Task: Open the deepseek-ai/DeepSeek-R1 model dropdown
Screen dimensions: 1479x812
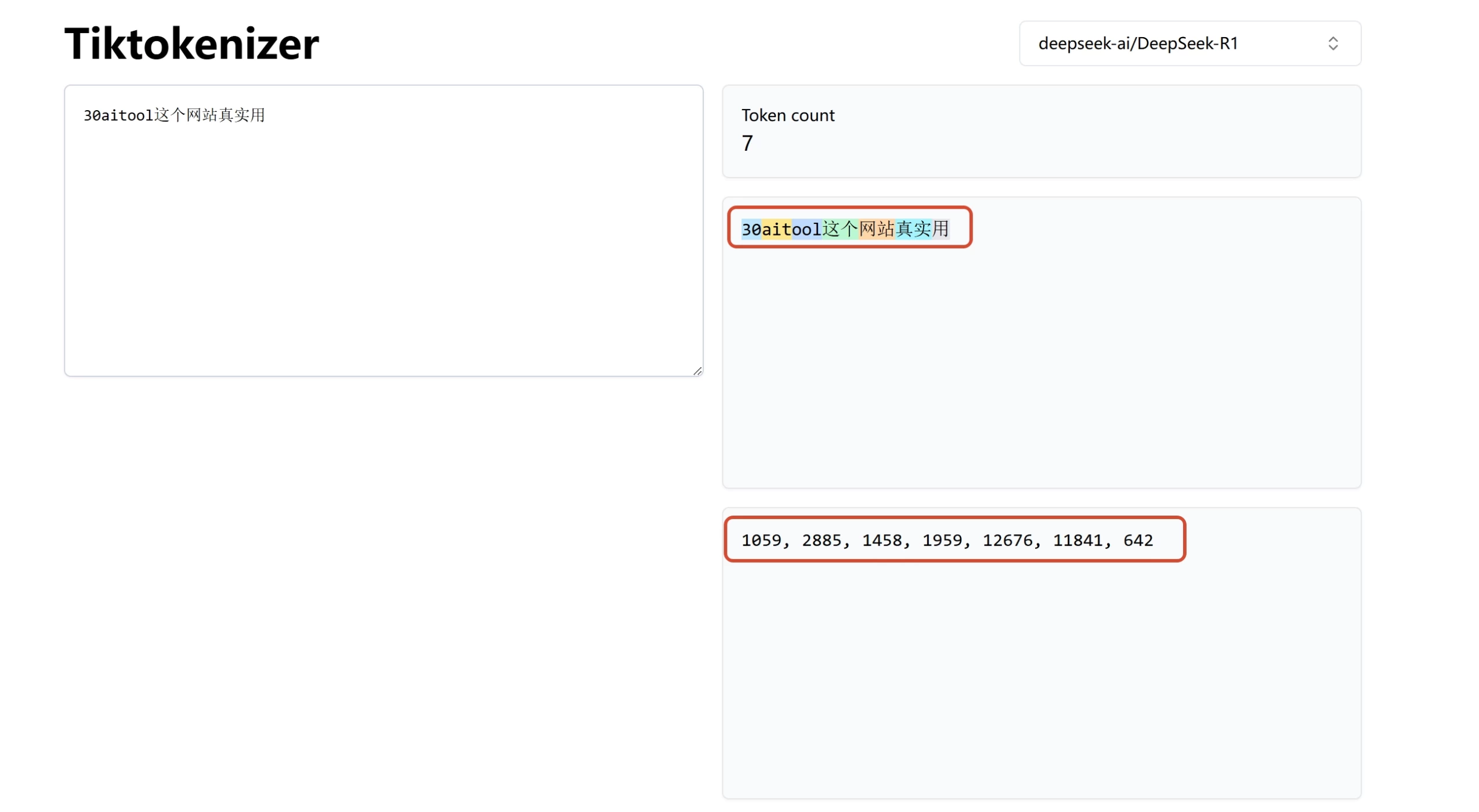Action: tap(1189, 43)
